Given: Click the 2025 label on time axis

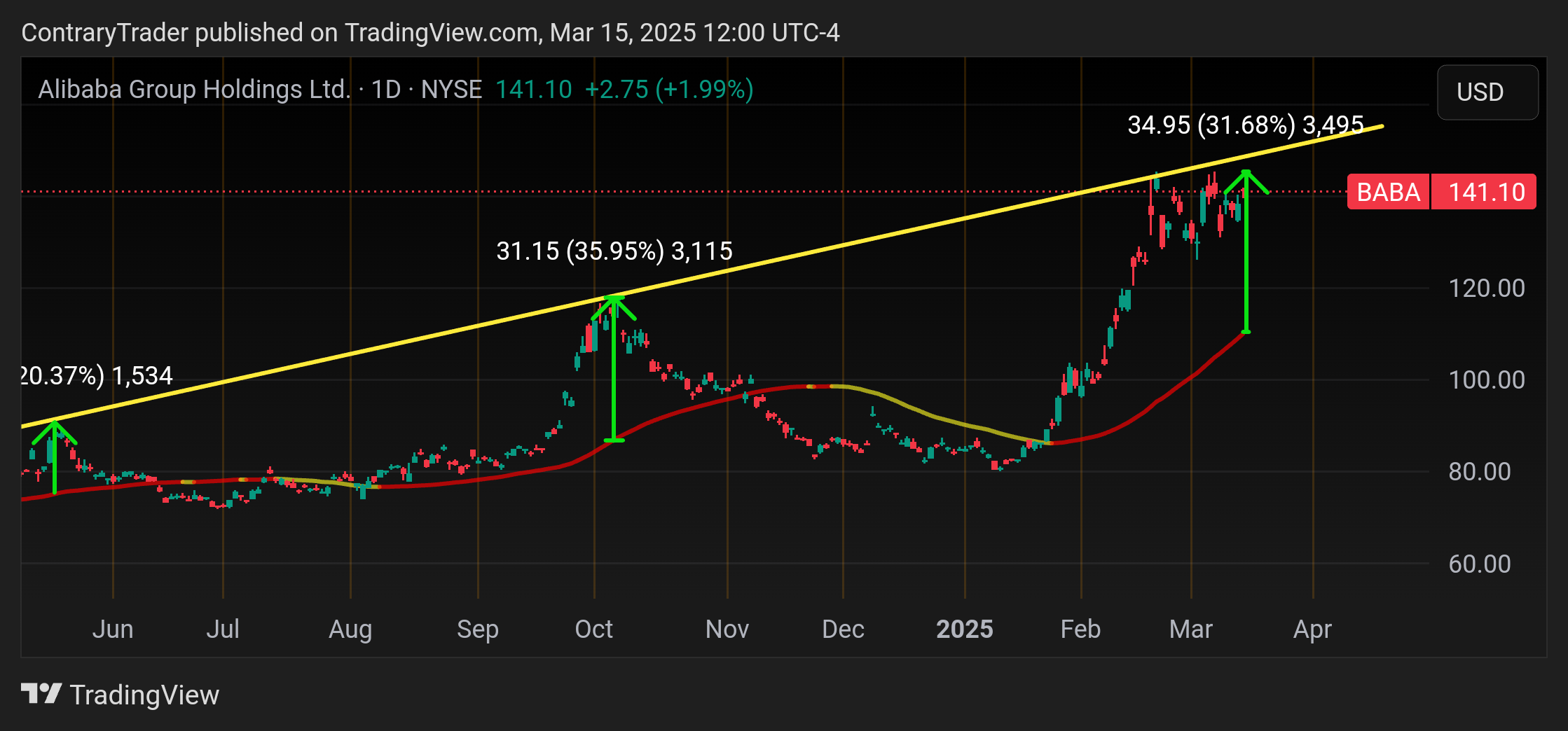Looking at the screenshot, I should point(965,629).
